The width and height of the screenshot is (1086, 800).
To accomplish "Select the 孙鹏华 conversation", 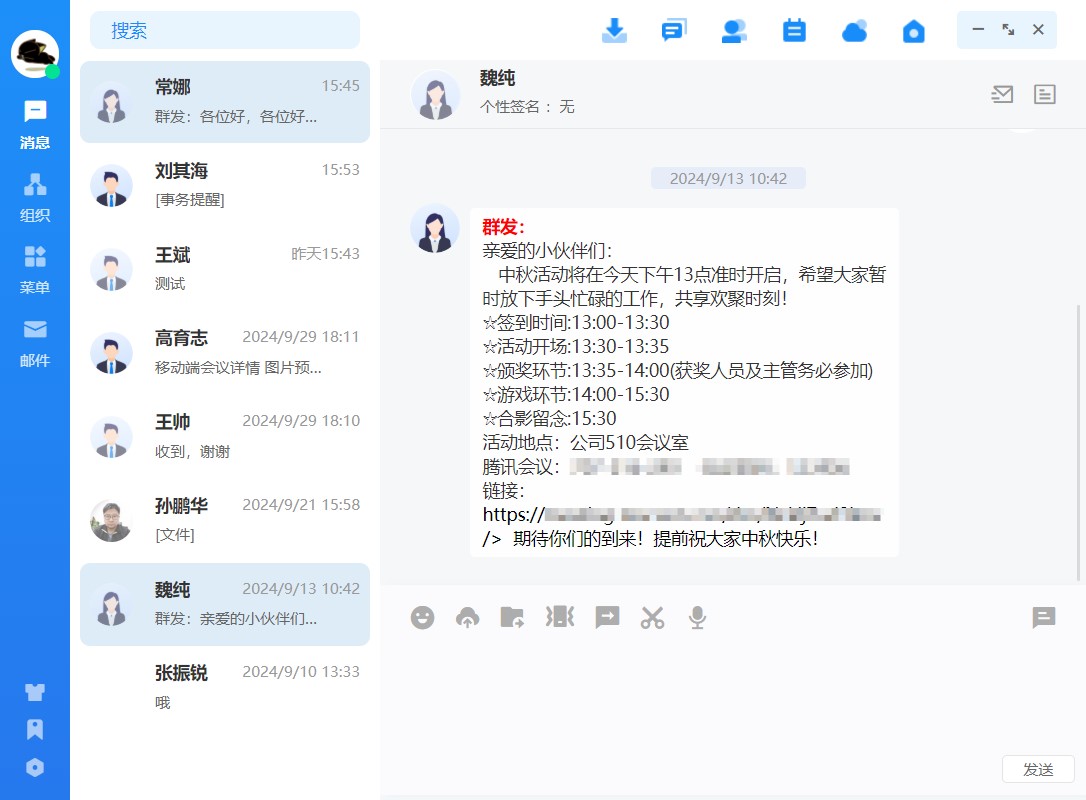I will tap(225, 520).
